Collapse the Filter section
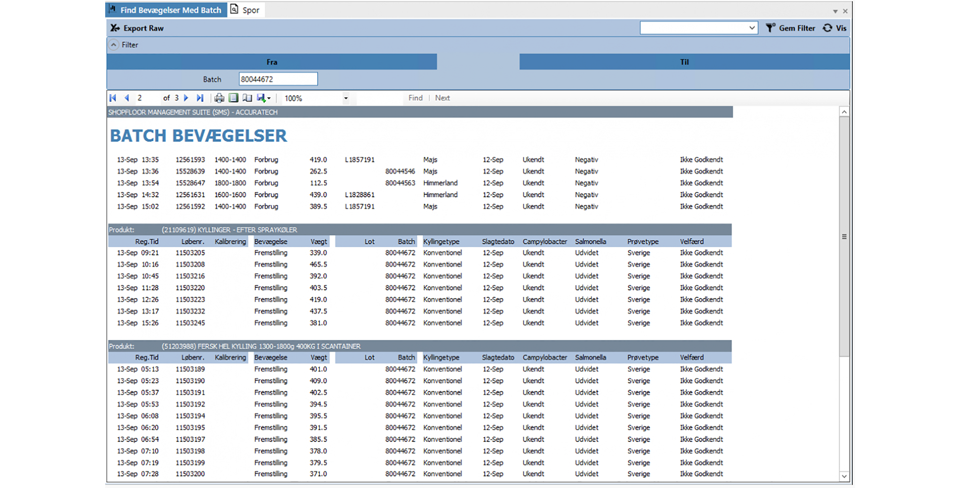The height and width of the screenshot is (488, 960). [x=114, y=45]
